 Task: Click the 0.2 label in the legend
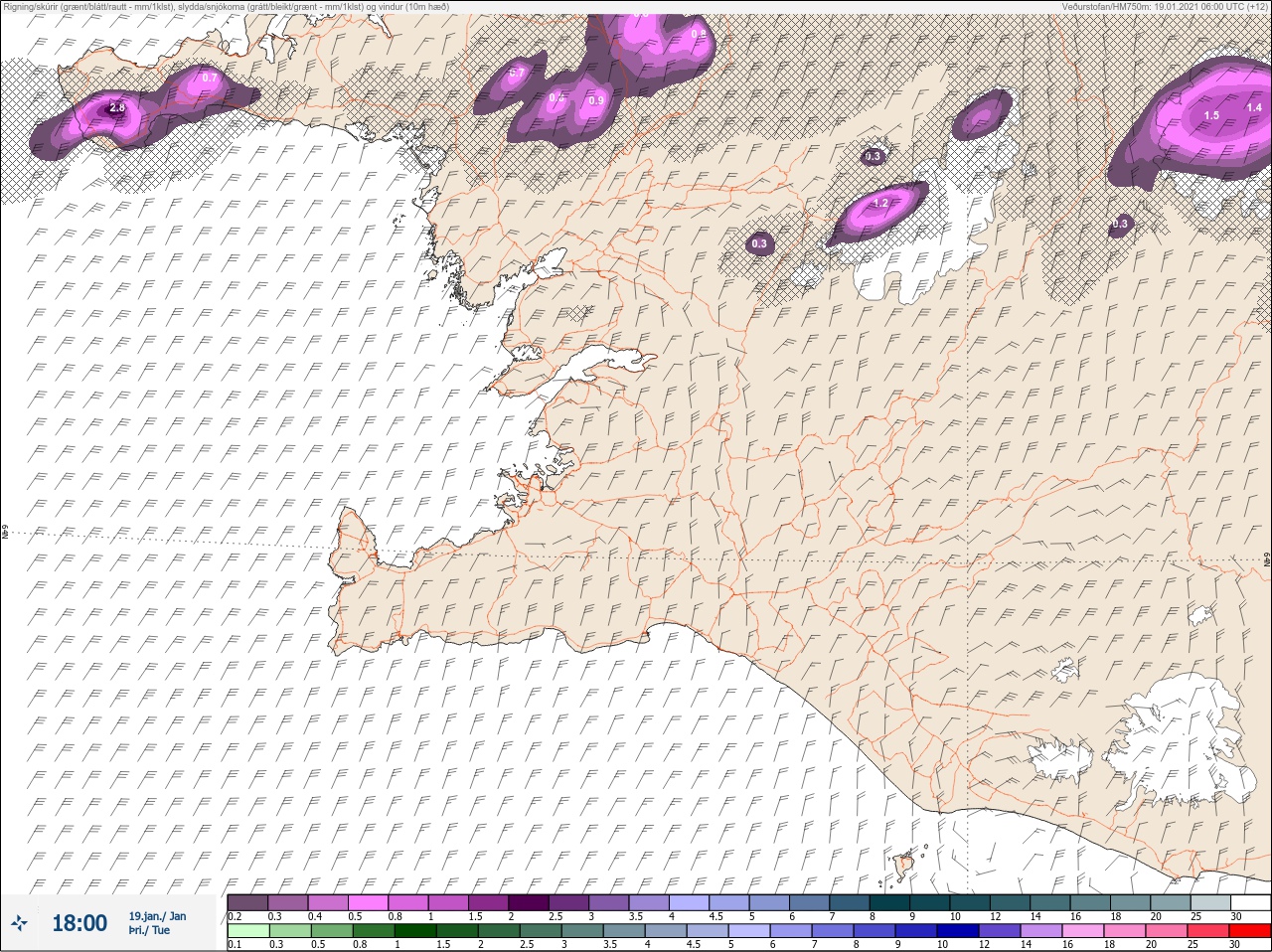click(x=235, y=916)
